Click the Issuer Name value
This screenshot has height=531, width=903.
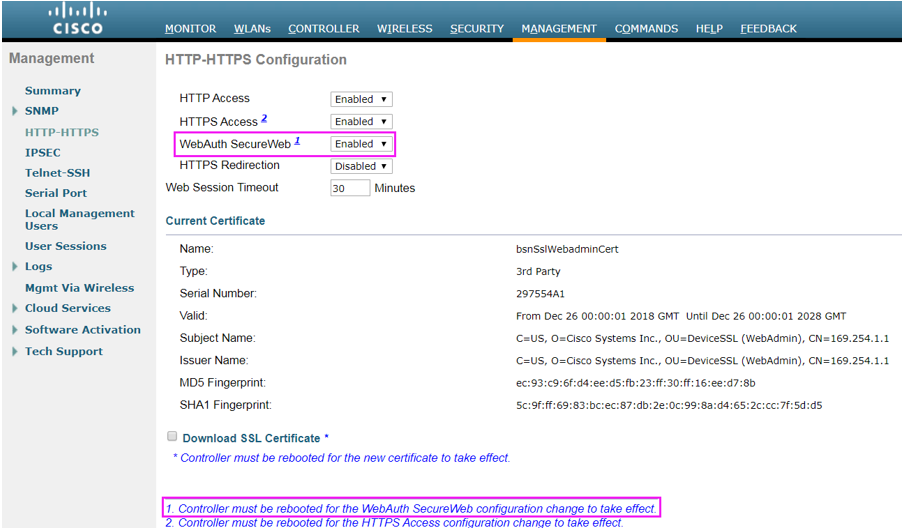tap(703, 361)
